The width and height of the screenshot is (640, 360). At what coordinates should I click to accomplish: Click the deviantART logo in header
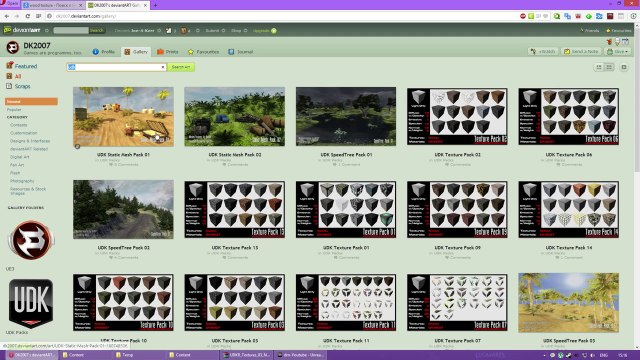pos(22,30)
